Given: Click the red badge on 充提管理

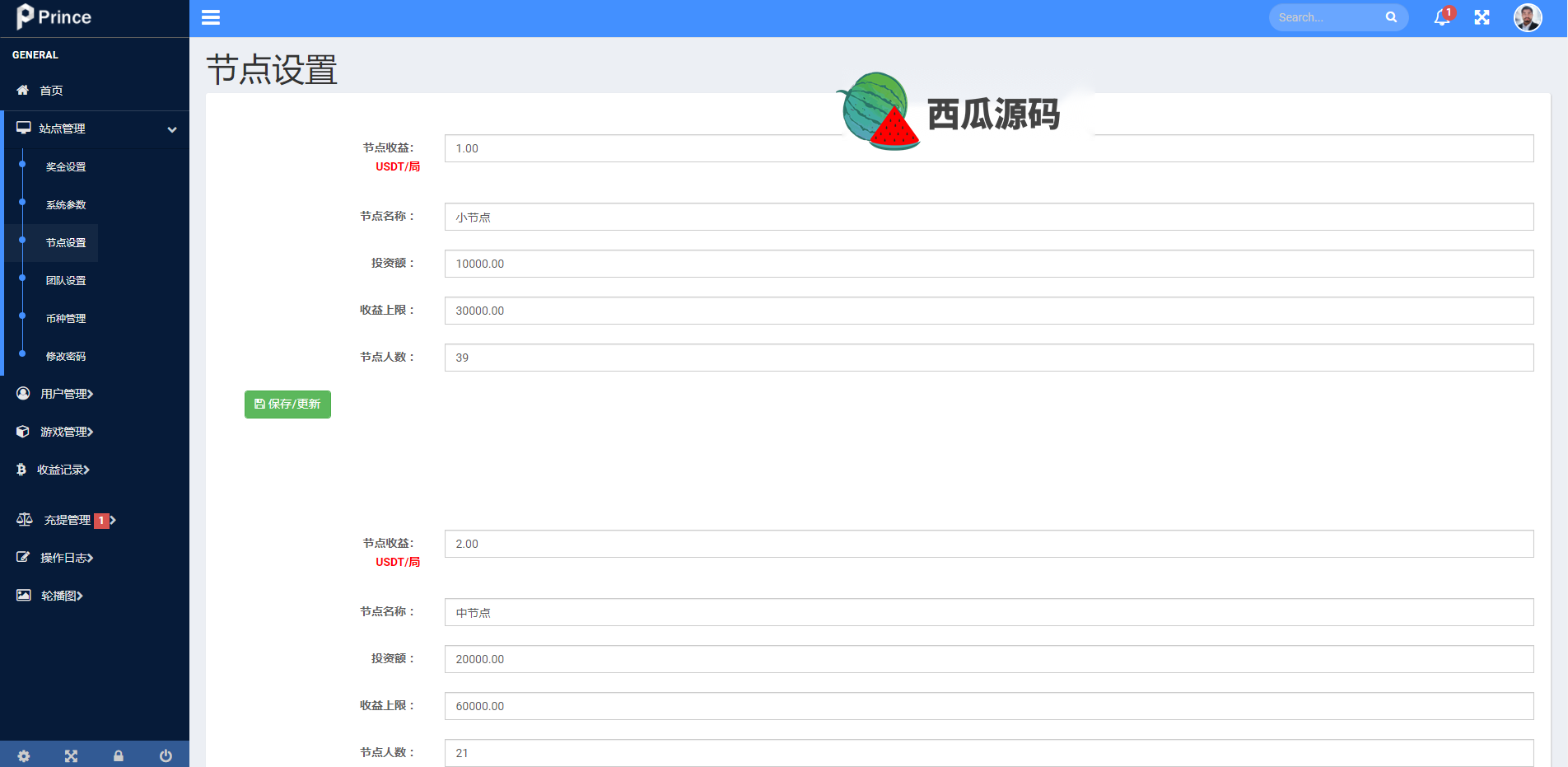Looking at the screenshot, I should pyautogui.click(x=101, y=521).
